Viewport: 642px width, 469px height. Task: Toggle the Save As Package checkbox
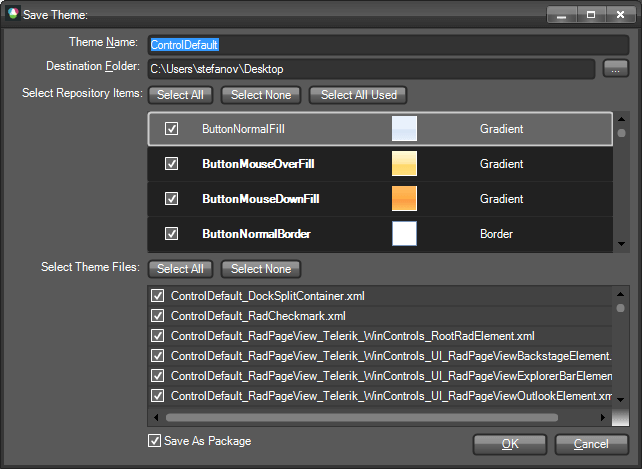pos(154,441)
